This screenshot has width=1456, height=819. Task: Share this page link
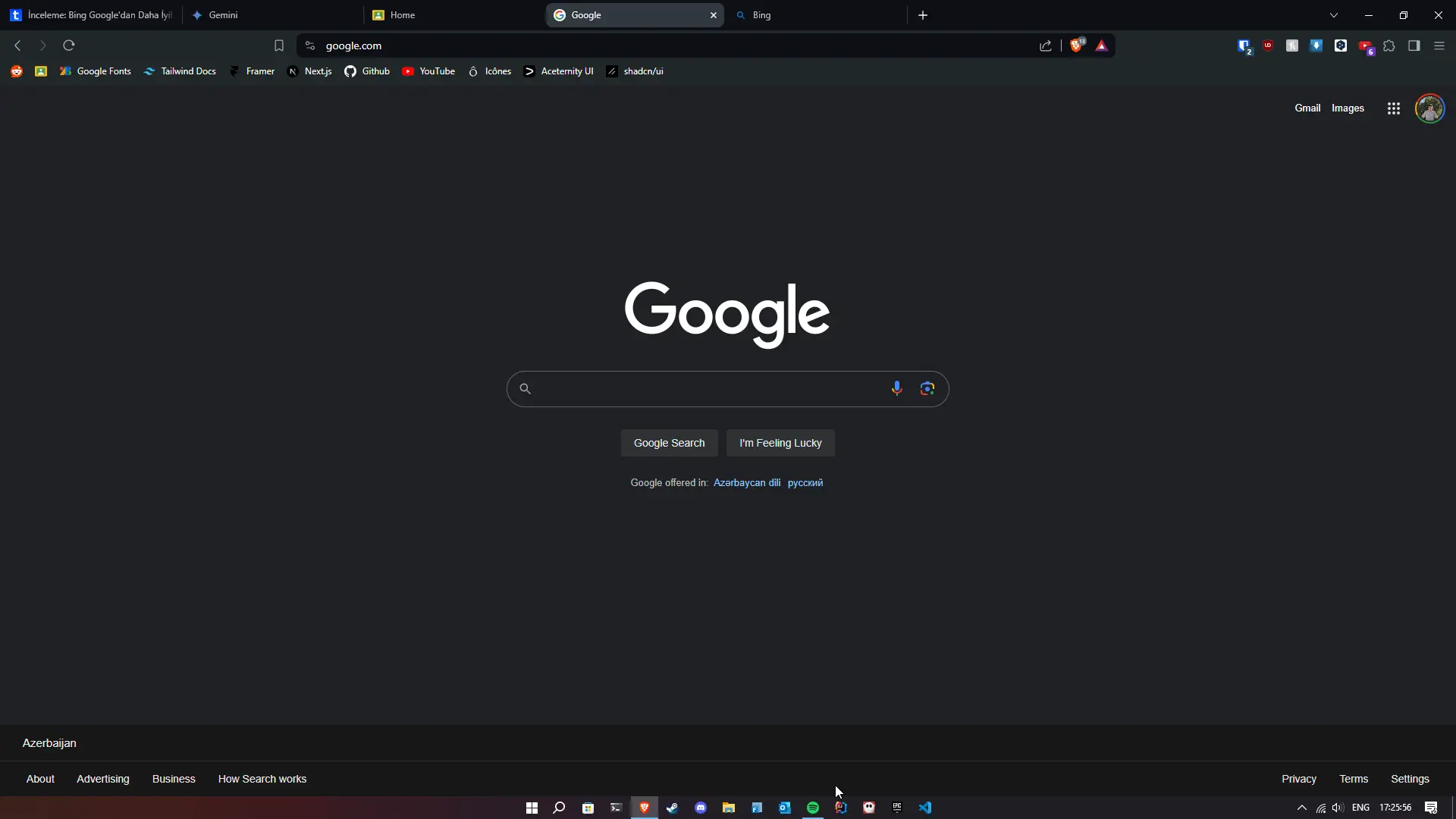[1046, 45]
